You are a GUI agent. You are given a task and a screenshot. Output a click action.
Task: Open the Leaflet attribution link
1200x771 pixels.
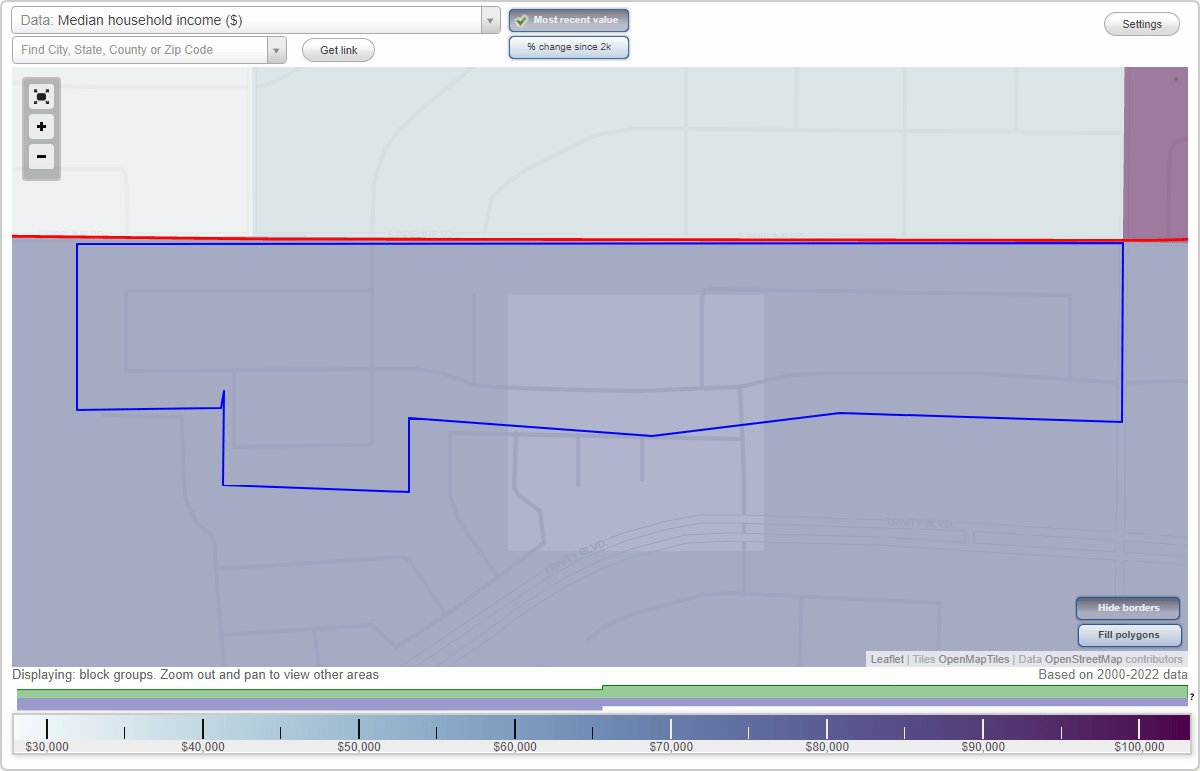[886, 659]
